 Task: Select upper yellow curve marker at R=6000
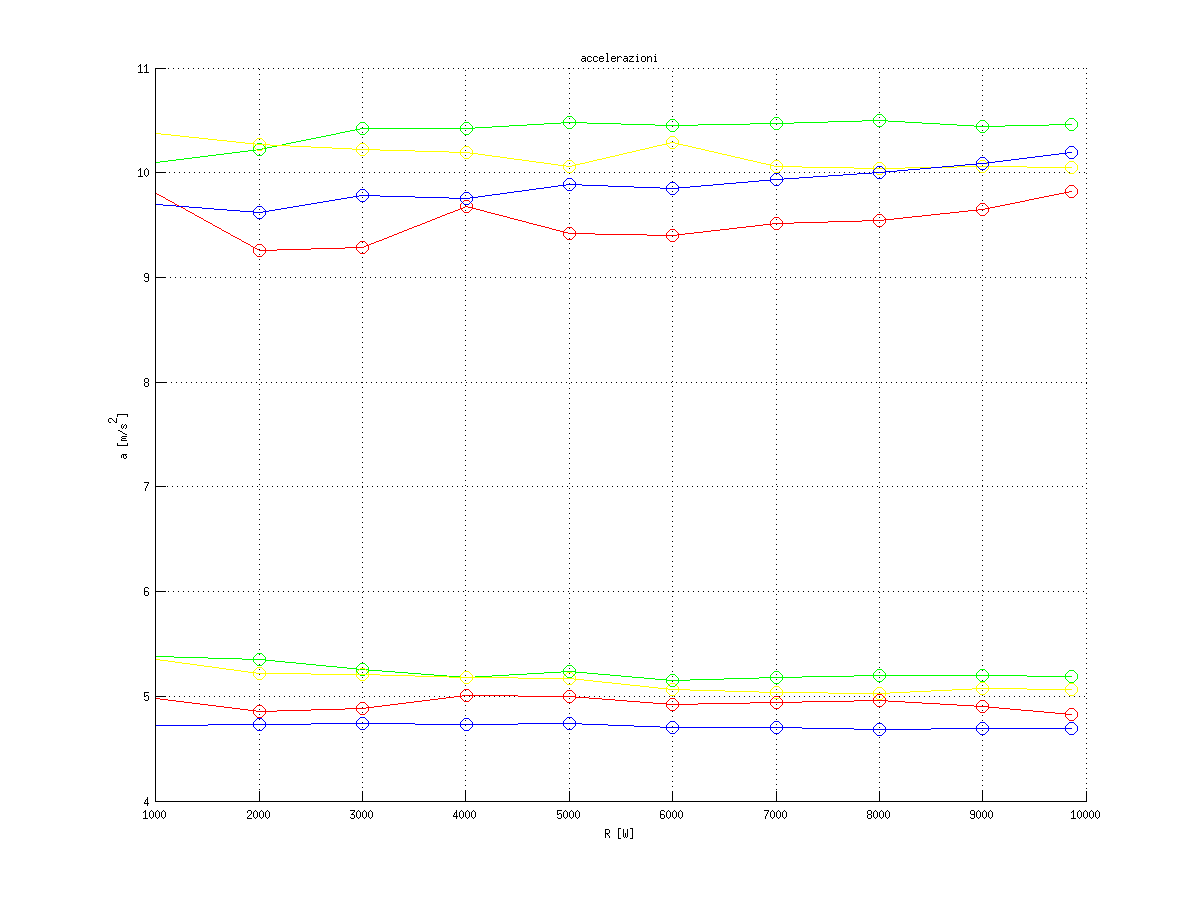click(673, 143)
